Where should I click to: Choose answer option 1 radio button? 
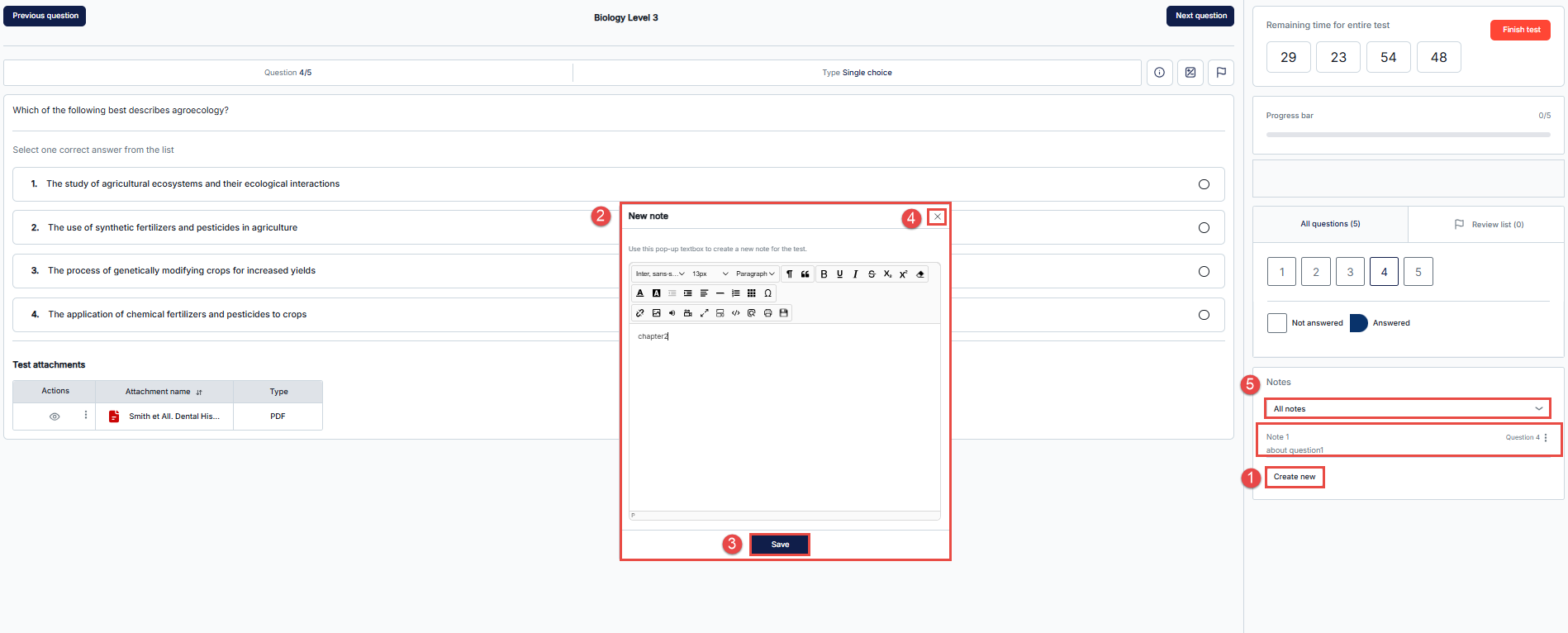click(x=1204, y=184)
